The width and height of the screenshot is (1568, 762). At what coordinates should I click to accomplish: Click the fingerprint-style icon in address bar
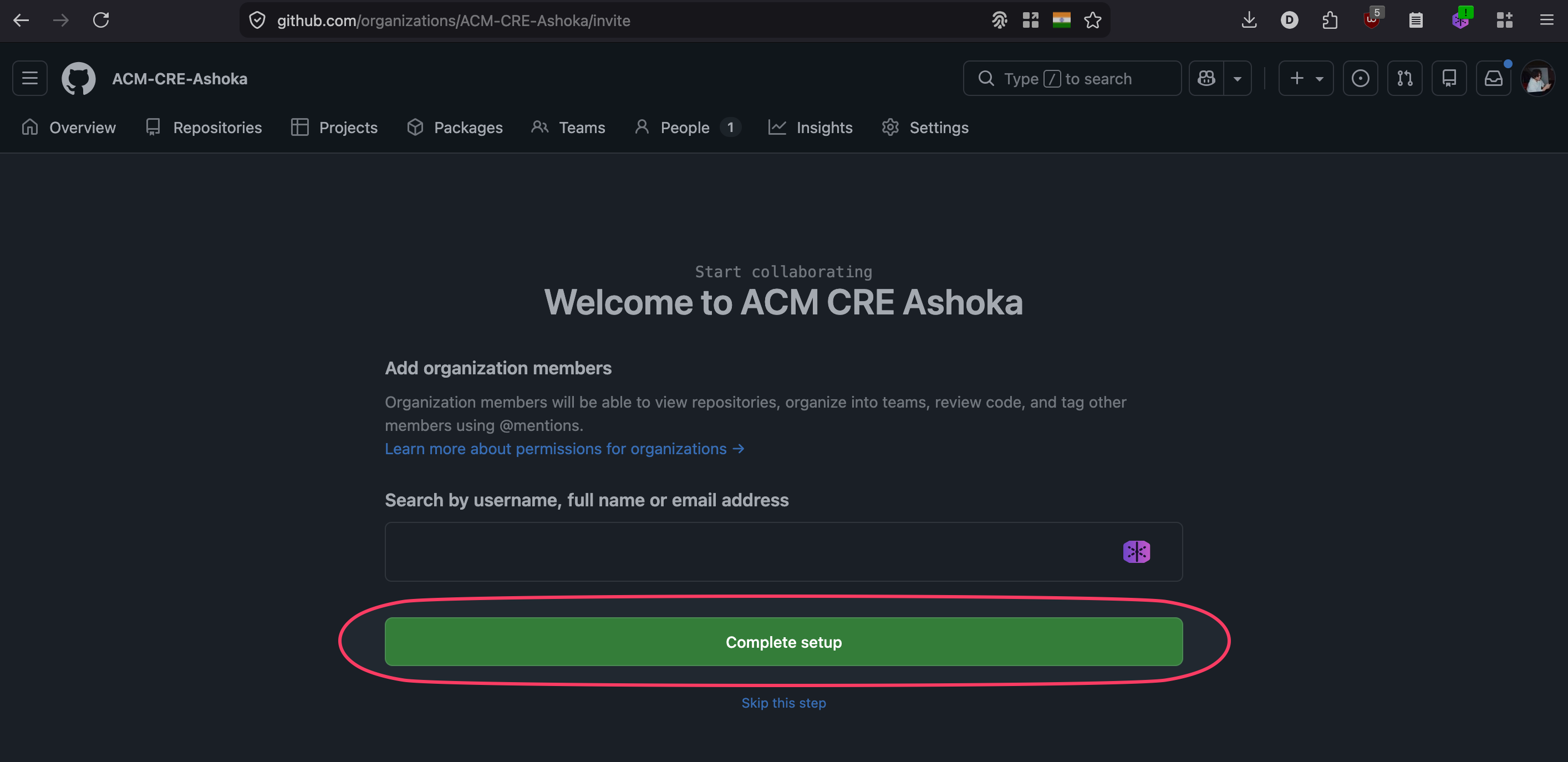1000,20
